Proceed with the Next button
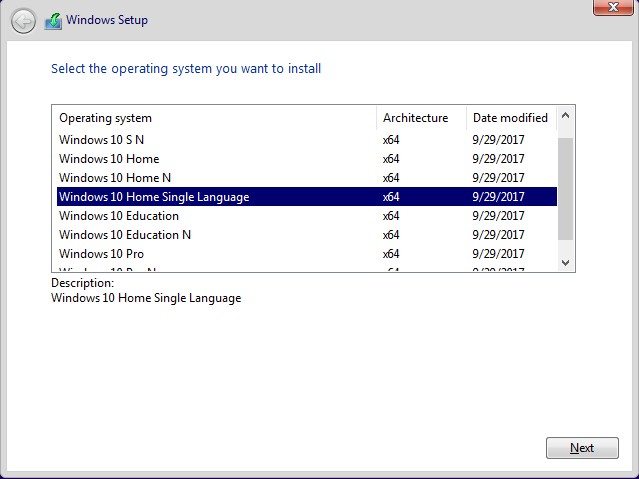The width and height of the screenshot is (639, 479). [x=582, y=448]
